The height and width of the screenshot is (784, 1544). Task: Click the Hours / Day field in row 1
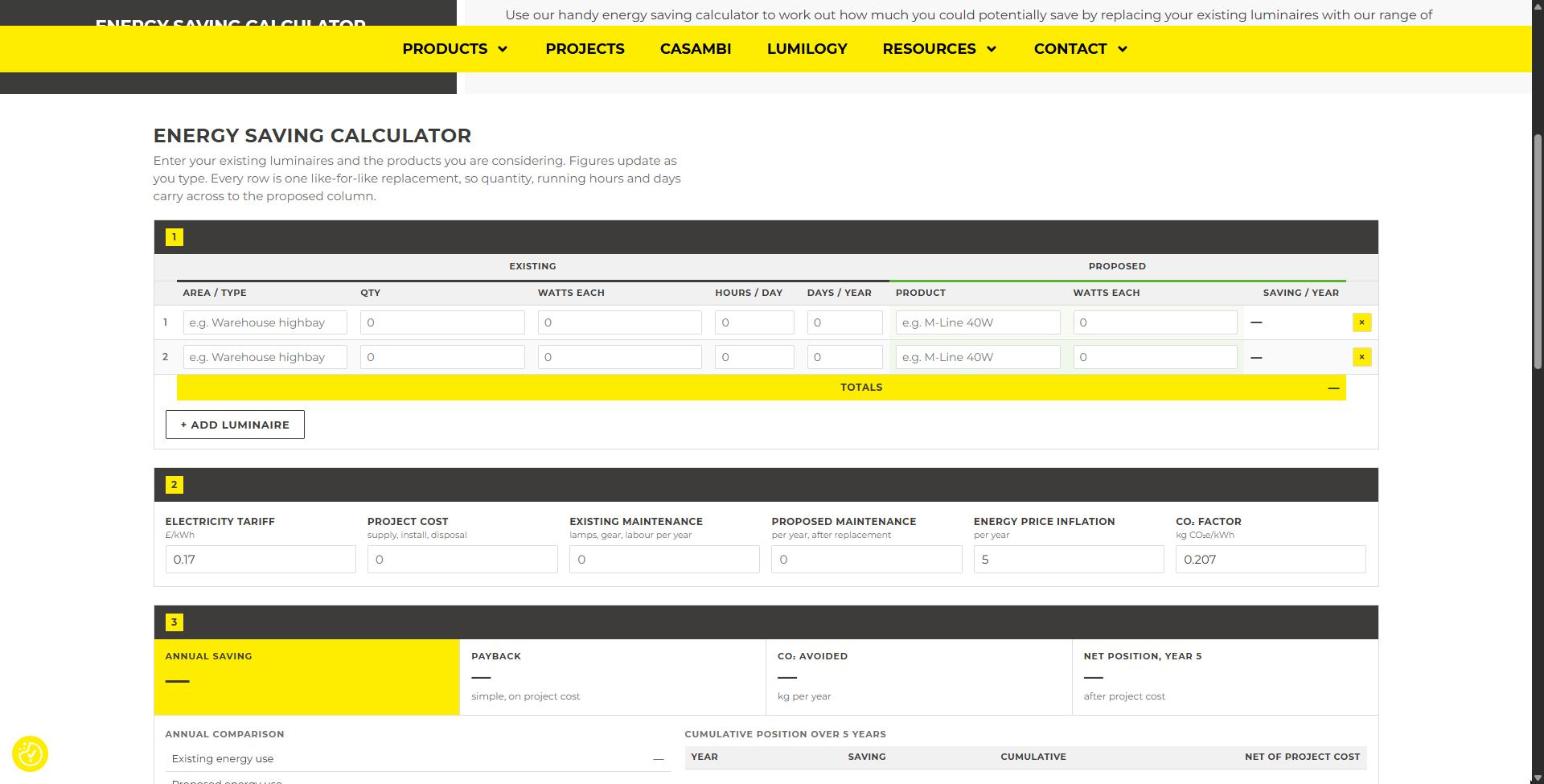754,322
